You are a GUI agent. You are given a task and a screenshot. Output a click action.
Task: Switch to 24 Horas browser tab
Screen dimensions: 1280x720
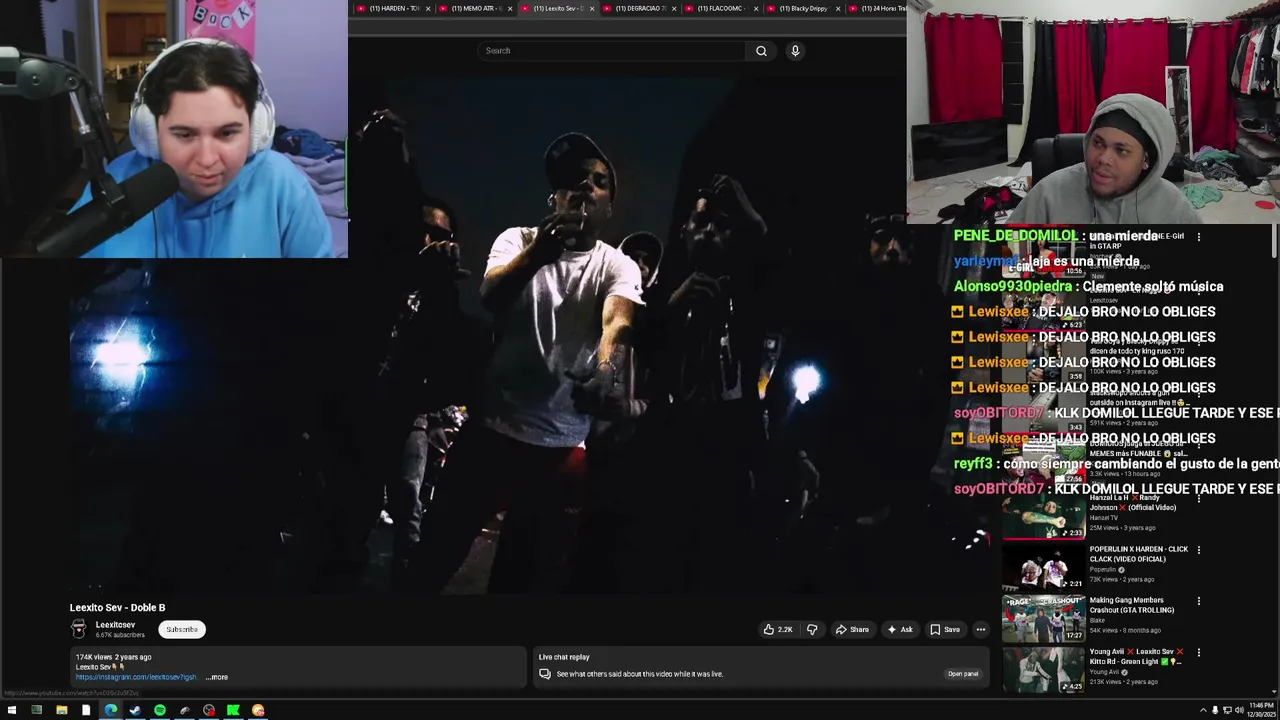pos(878,9)
